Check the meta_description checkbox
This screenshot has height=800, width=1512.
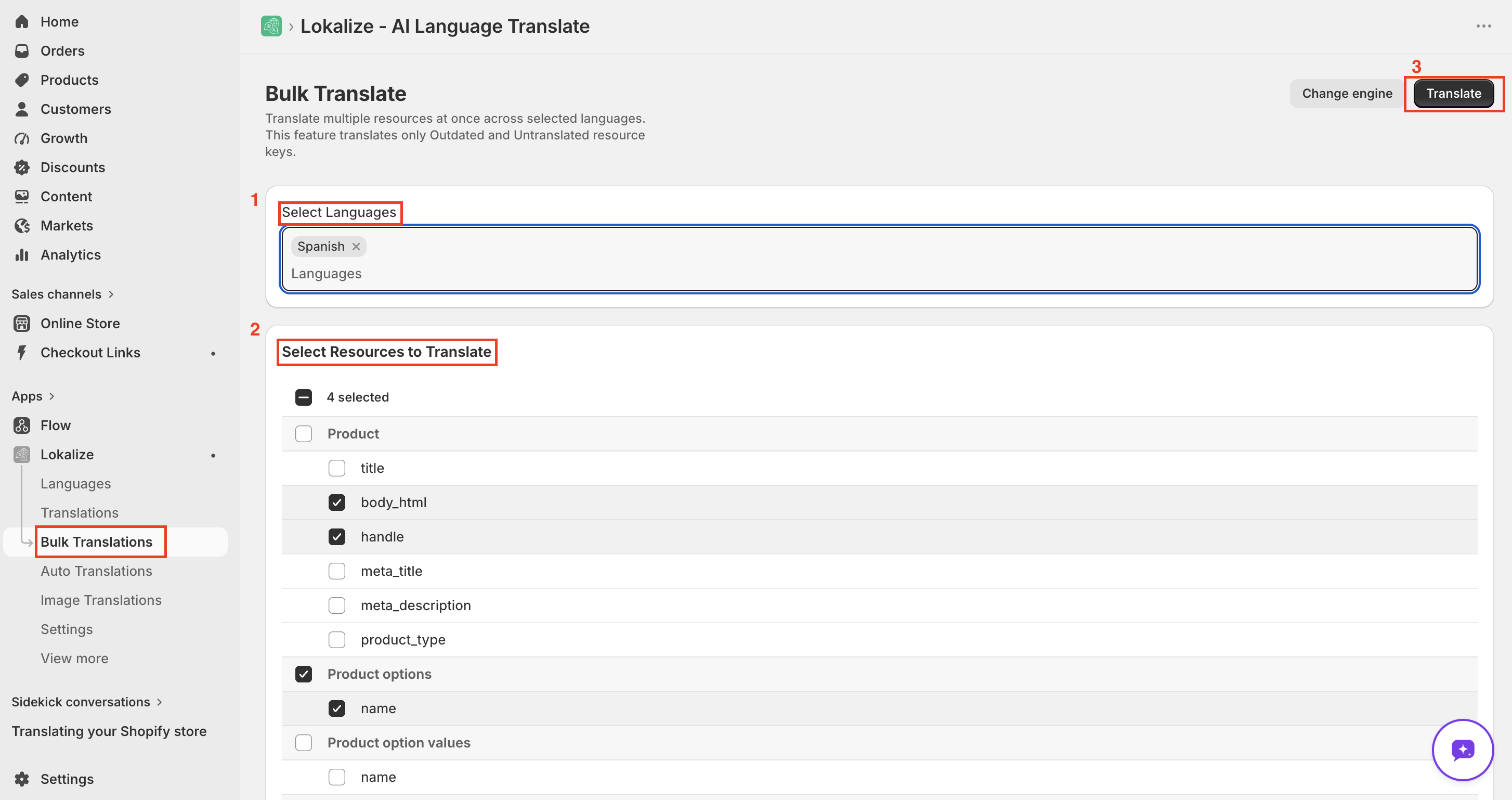tap(337, 605)
